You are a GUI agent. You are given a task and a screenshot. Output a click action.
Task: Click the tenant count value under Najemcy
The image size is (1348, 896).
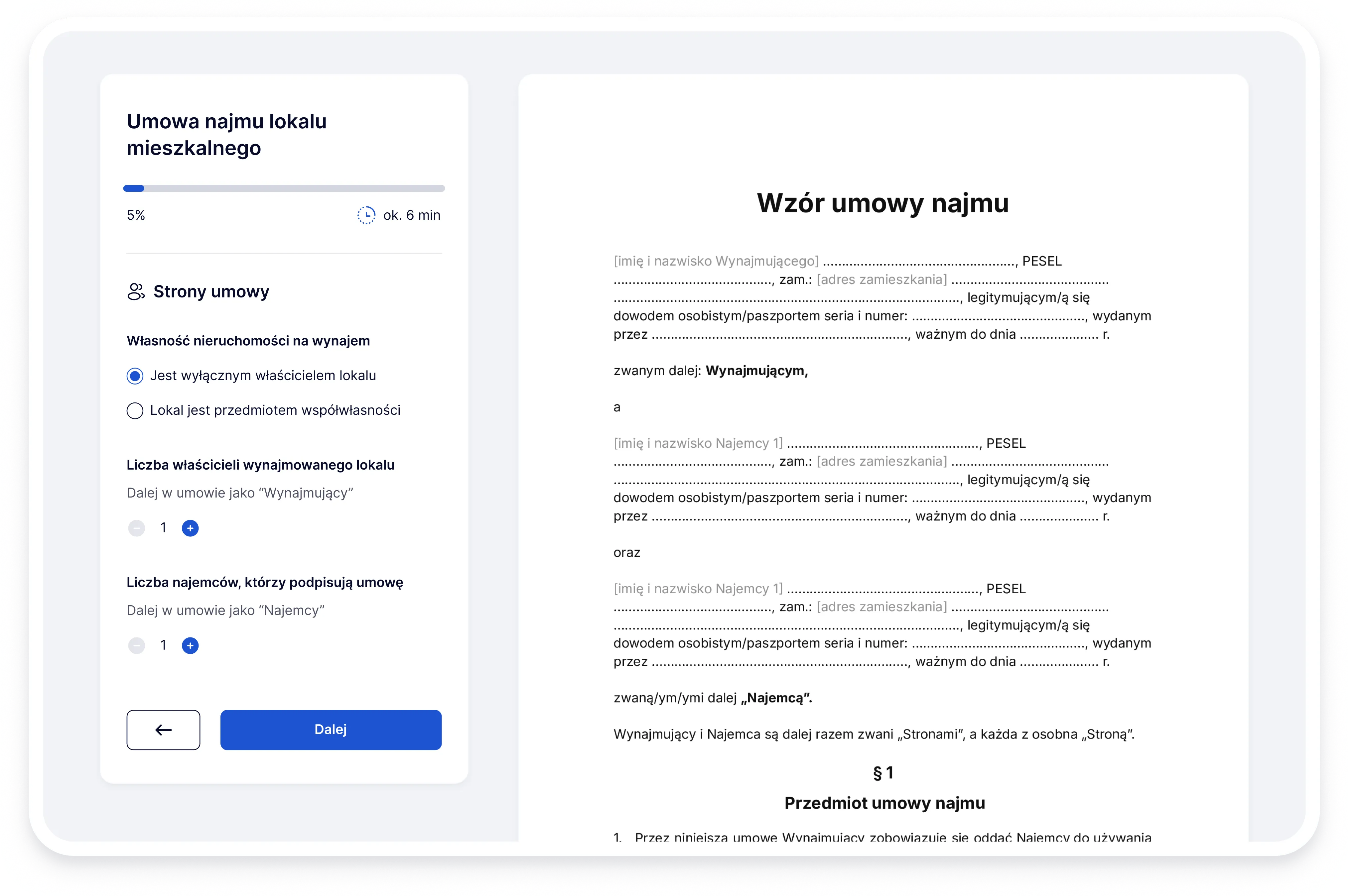click(164, 646)
